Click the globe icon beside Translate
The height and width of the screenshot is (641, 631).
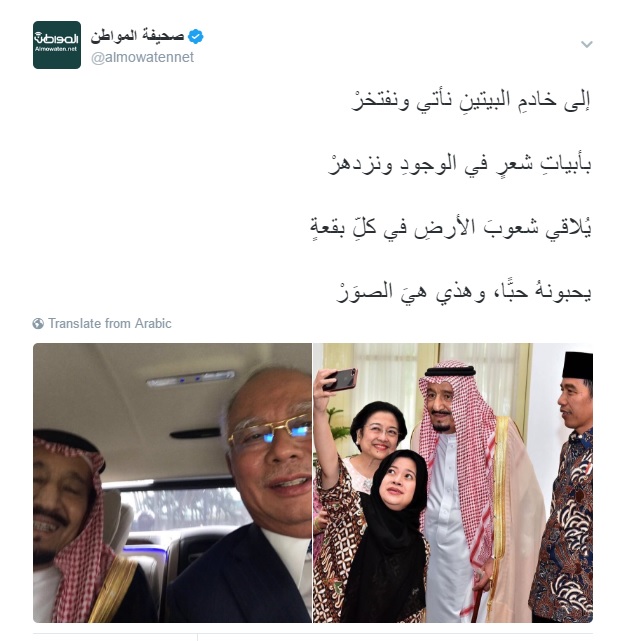[x=38, y=323]
